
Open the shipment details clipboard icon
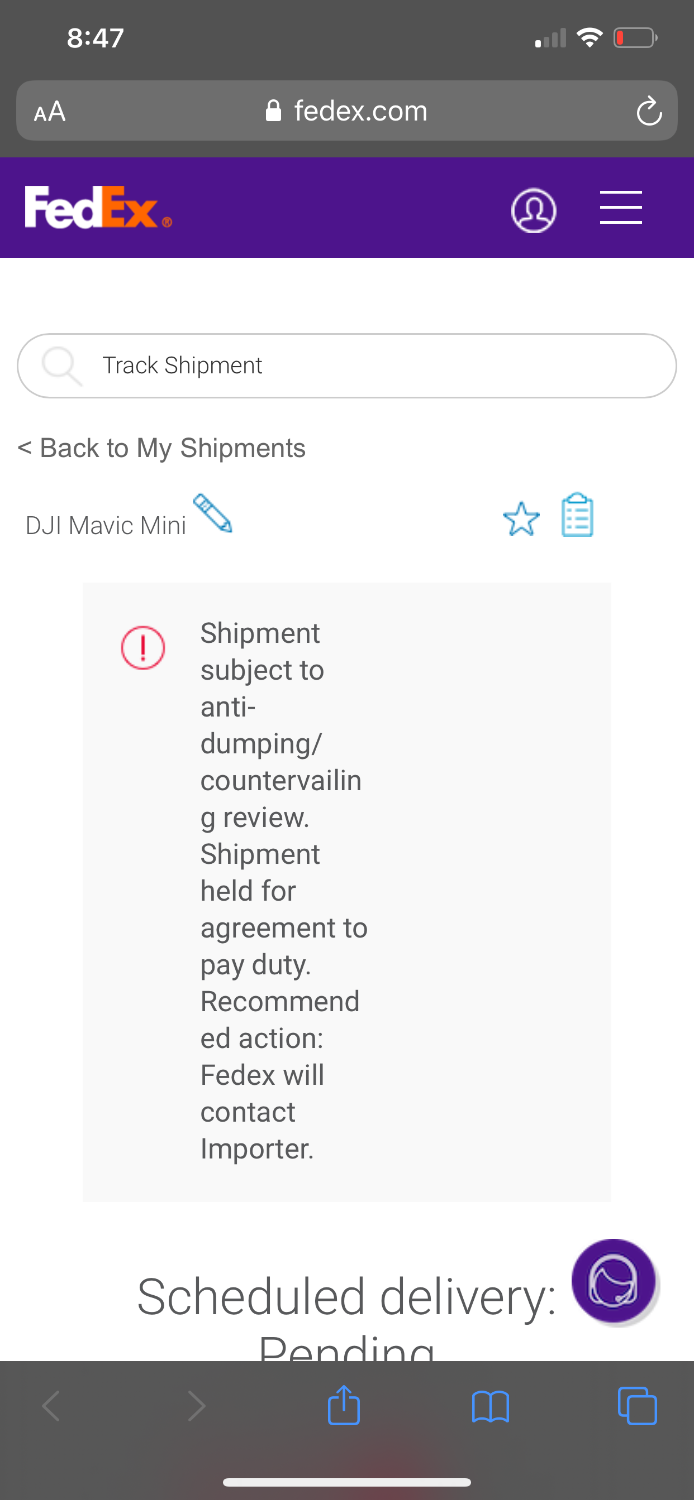click(577, 516)
